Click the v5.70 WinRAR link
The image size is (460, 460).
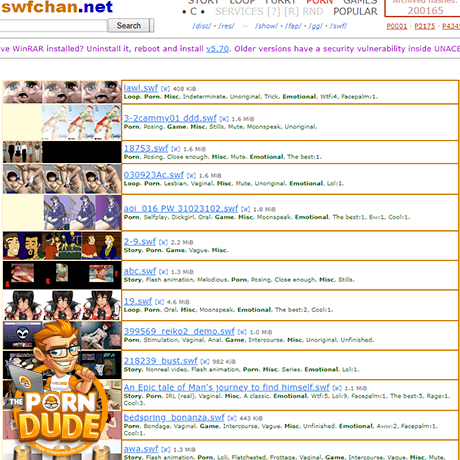217,49
